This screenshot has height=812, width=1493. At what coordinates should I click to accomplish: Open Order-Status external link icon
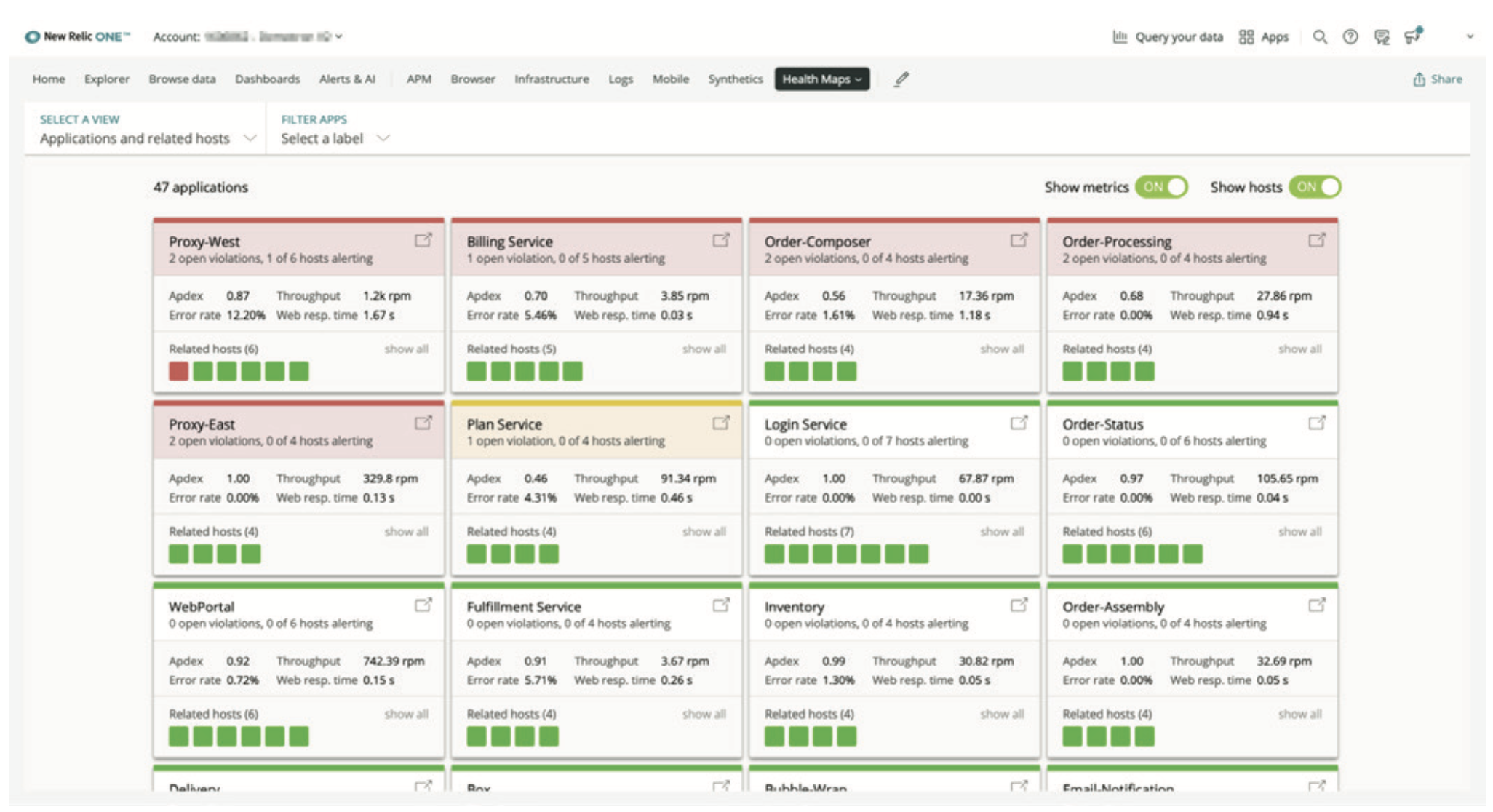pyautogui.click(x=1316, y=423)
